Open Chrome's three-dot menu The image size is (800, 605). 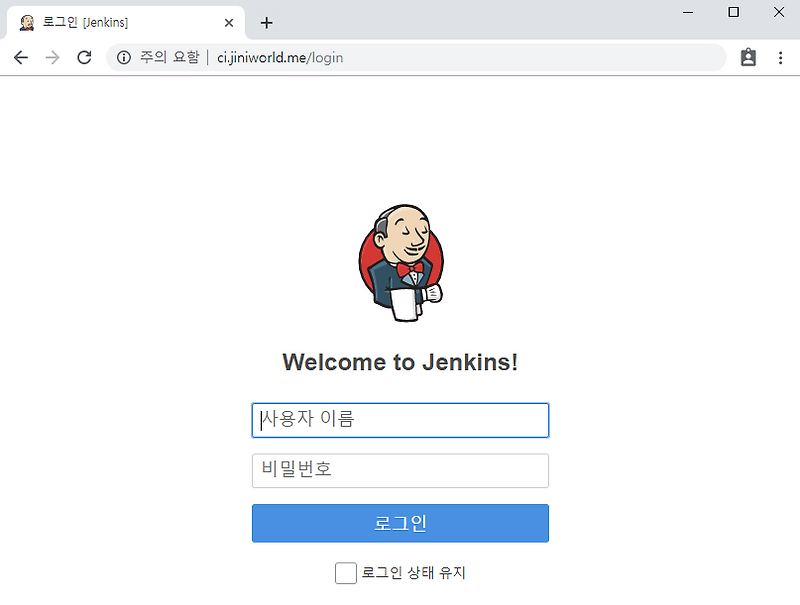[x=780, y=58]
